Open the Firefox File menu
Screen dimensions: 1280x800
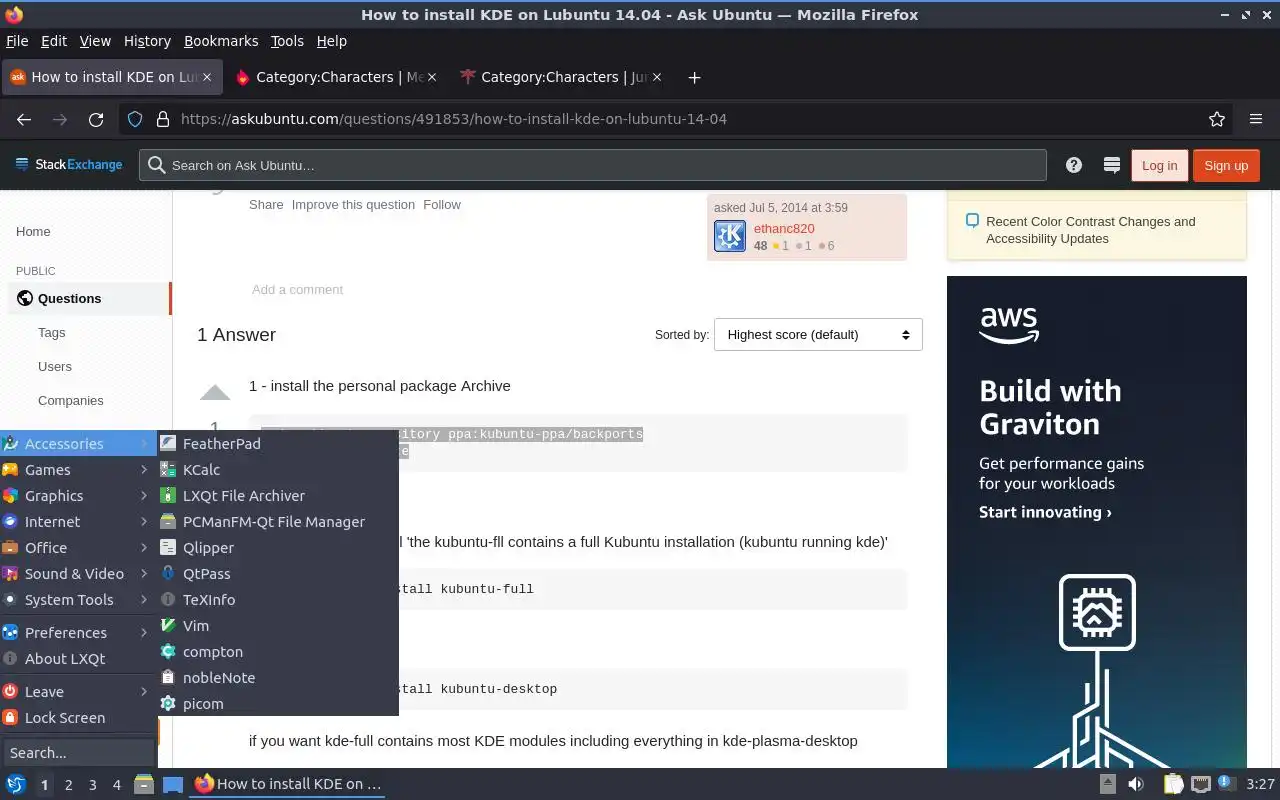17,41
